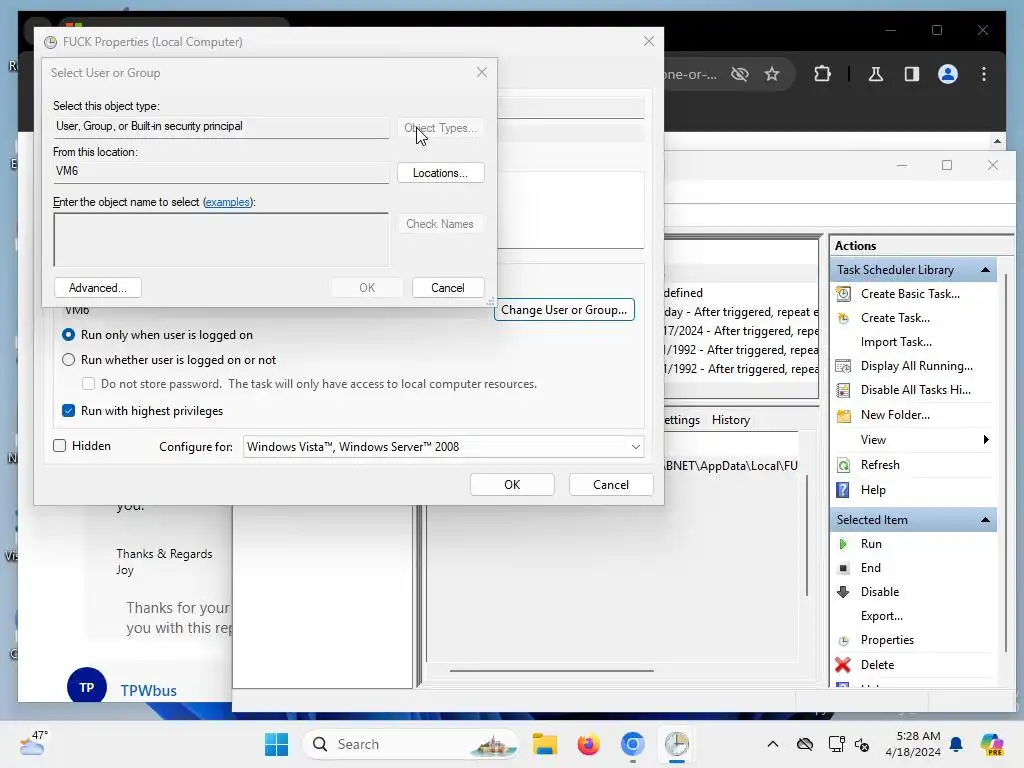1024x768 pixels.
Task: Collapse the Task Scheduler Library actions section
Action: 985,270
